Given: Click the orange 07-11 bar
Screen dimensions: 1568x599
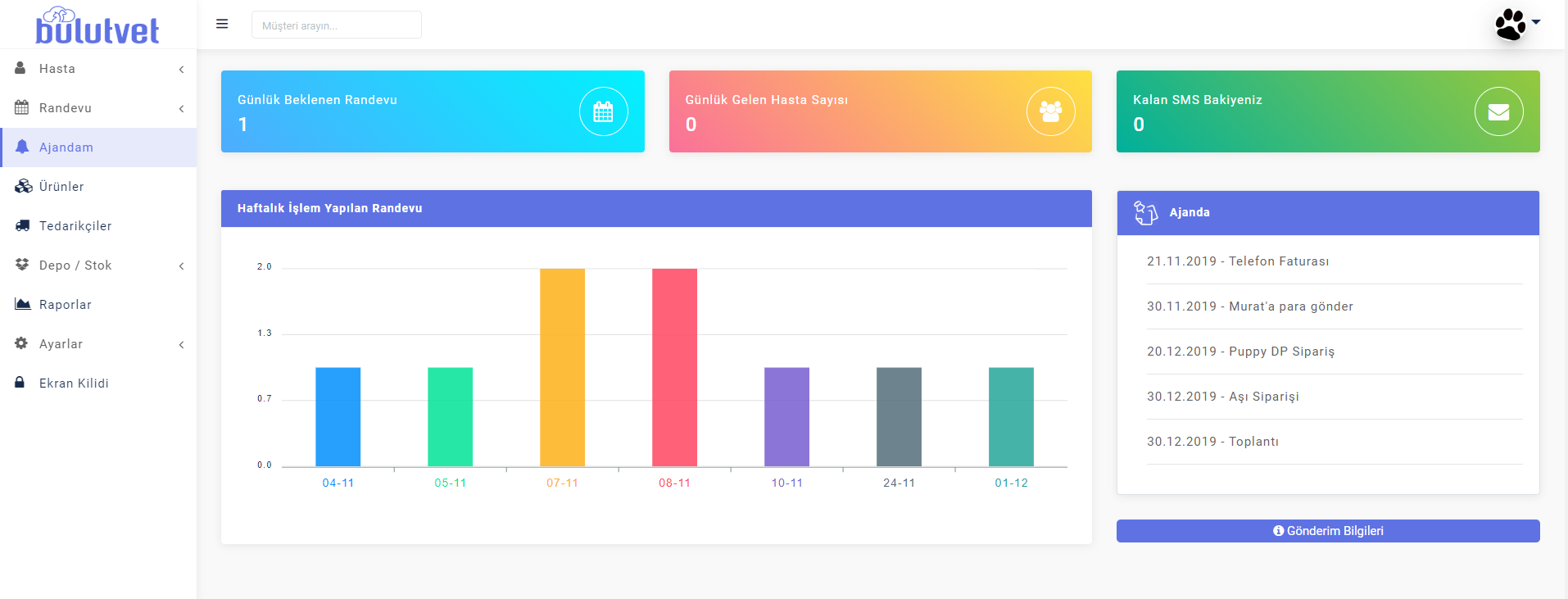Looking at the screenshot, I should pos(563,368).
